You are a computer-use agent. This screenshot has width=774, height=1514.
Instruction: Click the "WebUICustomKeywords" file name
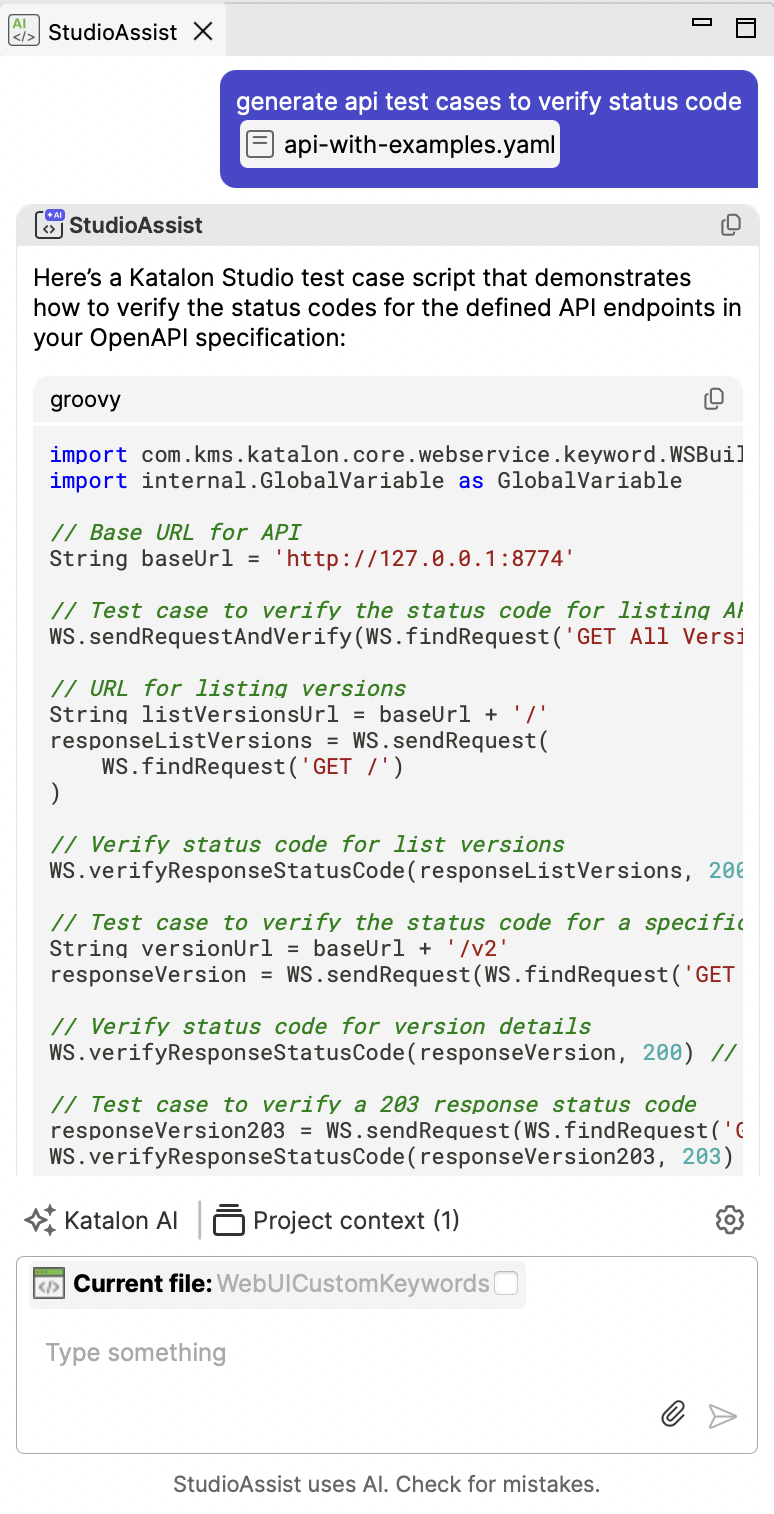353,1283
